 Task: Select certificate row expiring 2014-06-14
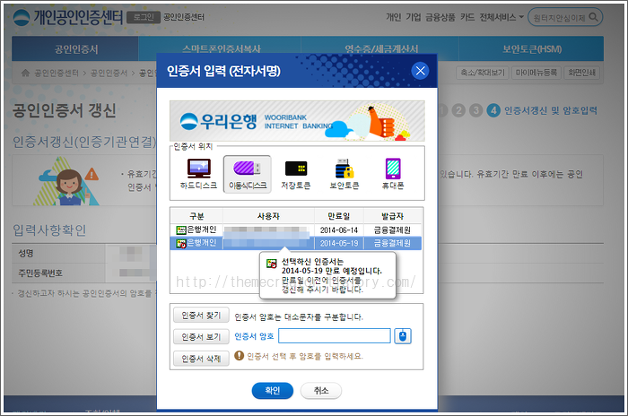(296, 230)
